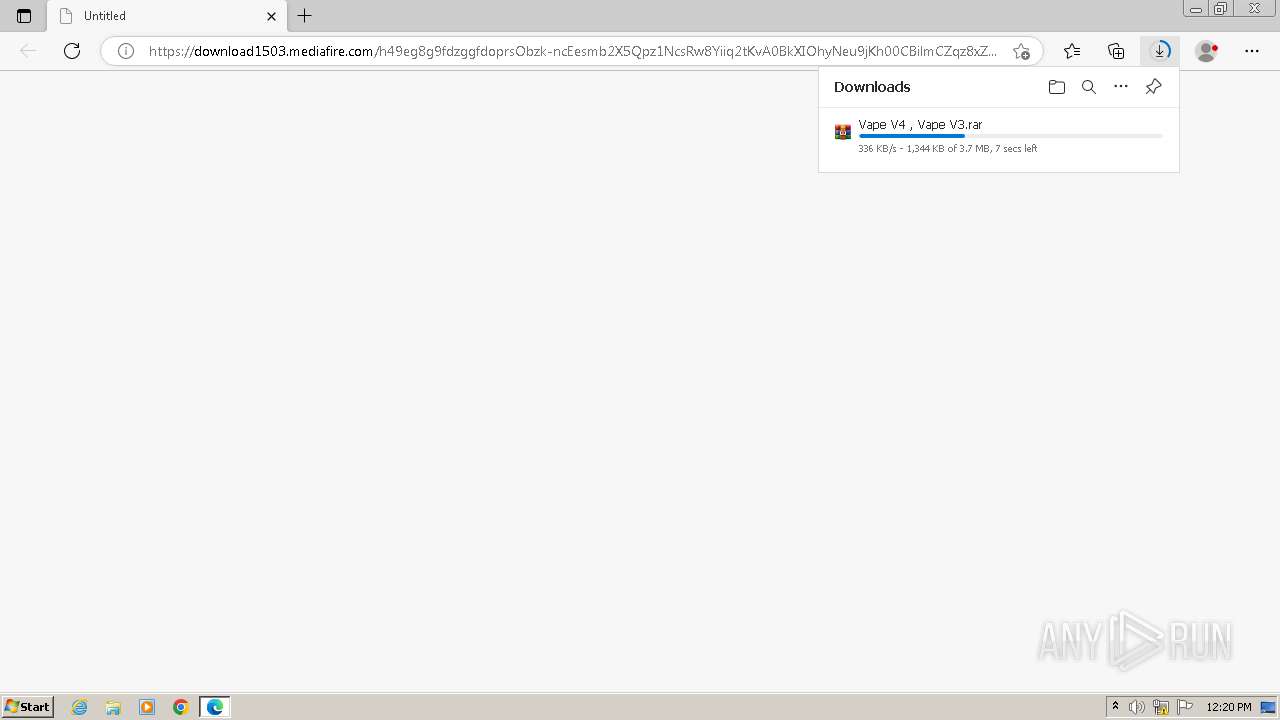
Task: Open Action Center flag icon
Action: point(1185,707)
